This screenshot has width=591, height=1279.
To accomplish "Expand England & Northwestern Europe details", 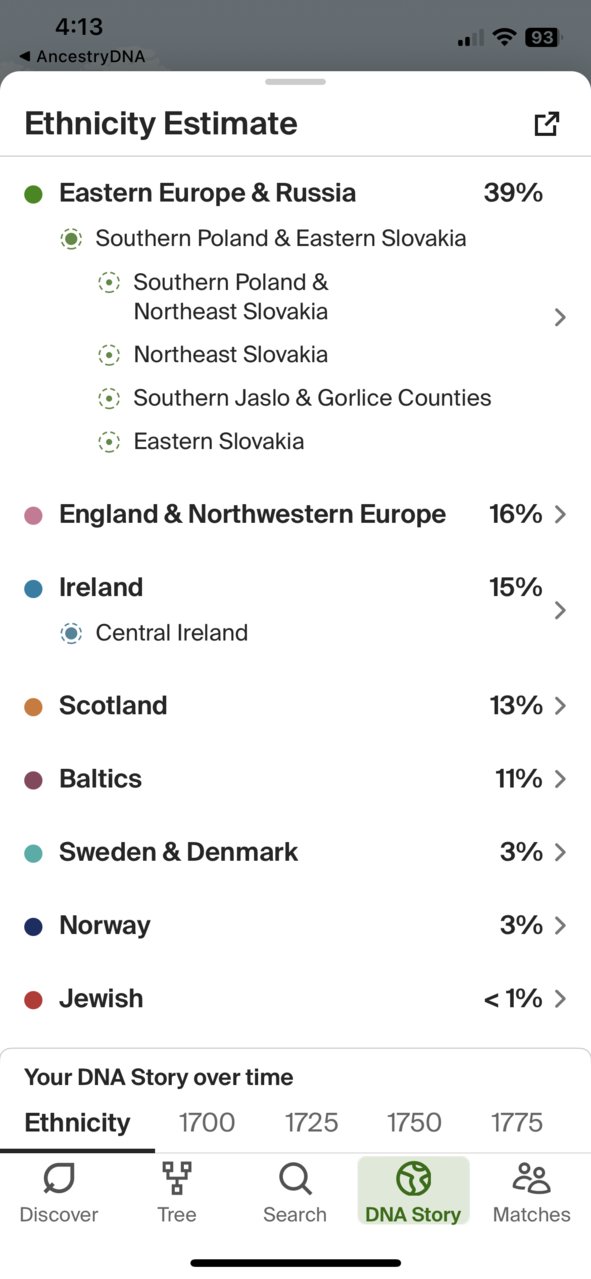I will click(560, 514).
